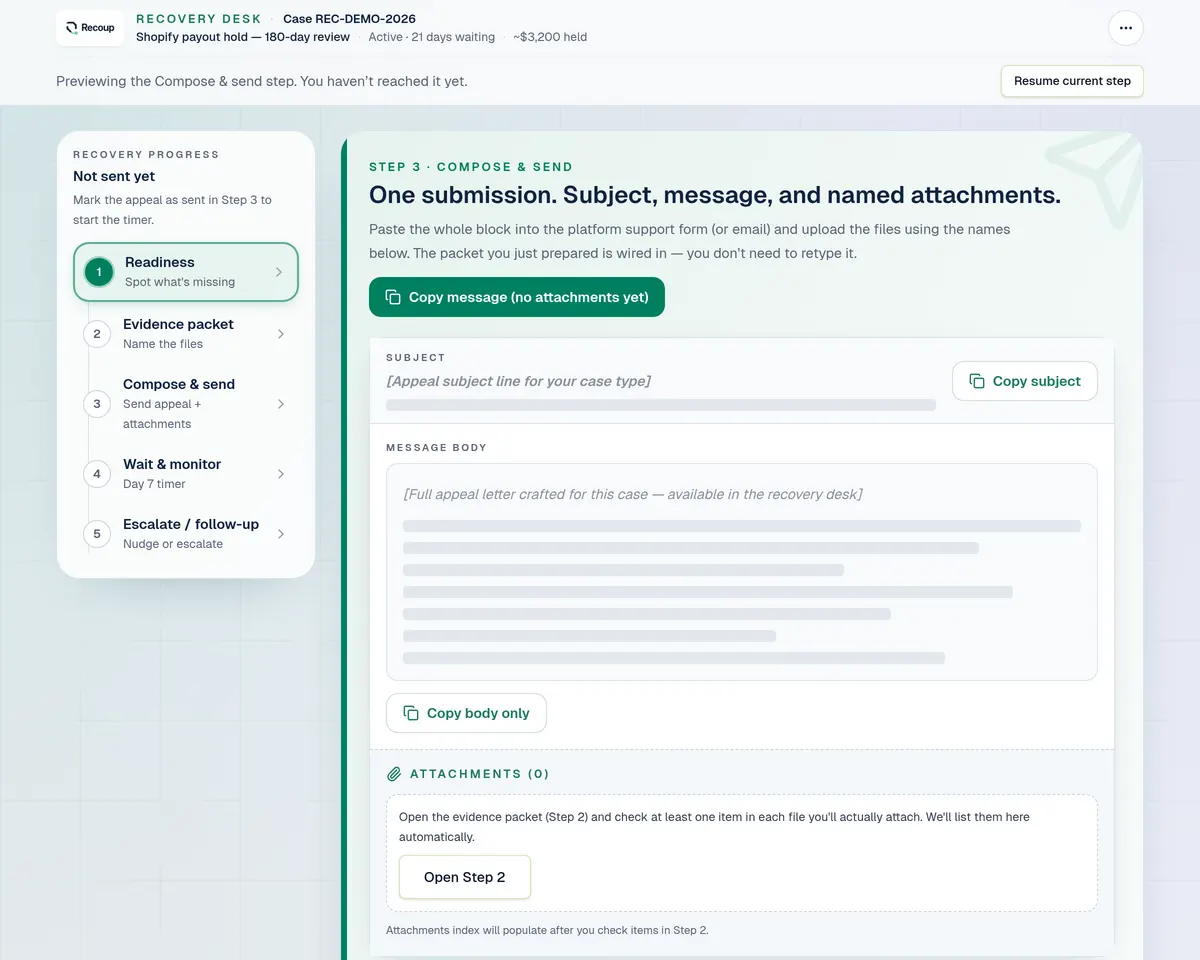1200x960 pixels.
Task: Click Copy message (no attachments yet) button
Action: coord(517,297)
